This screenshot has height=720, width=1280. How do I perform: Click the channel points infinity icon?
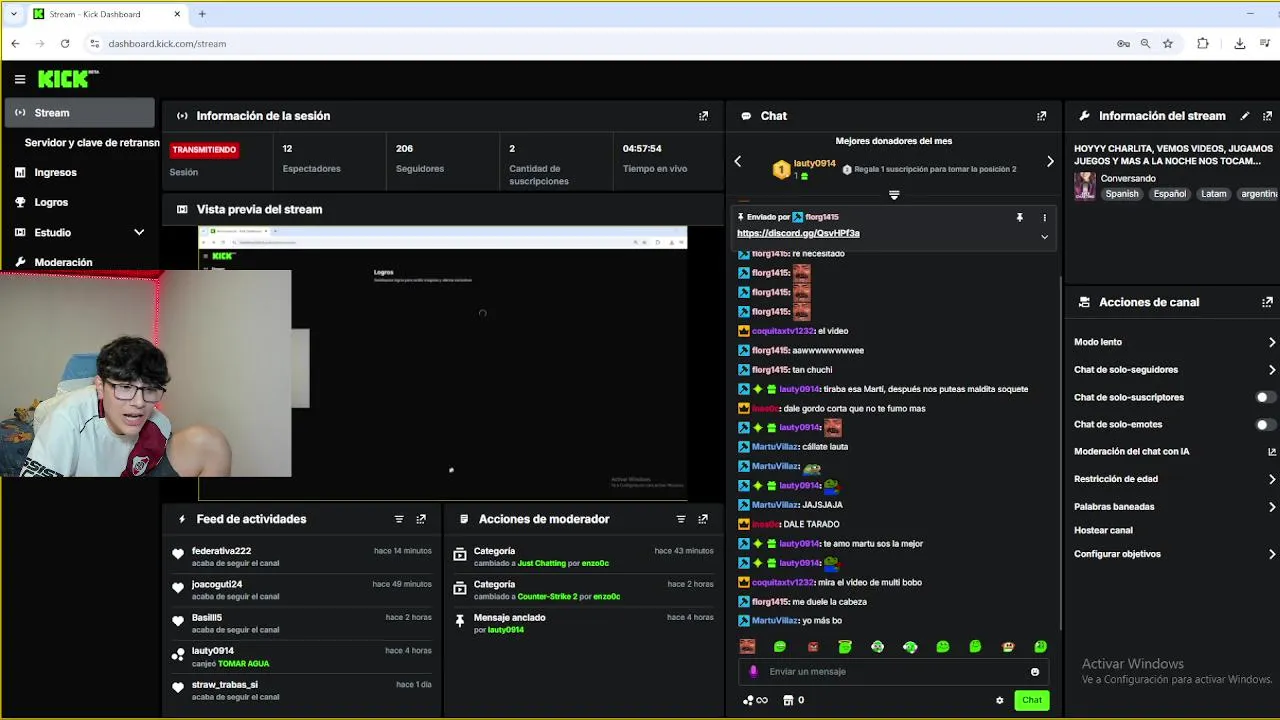[x=756, y=700]
